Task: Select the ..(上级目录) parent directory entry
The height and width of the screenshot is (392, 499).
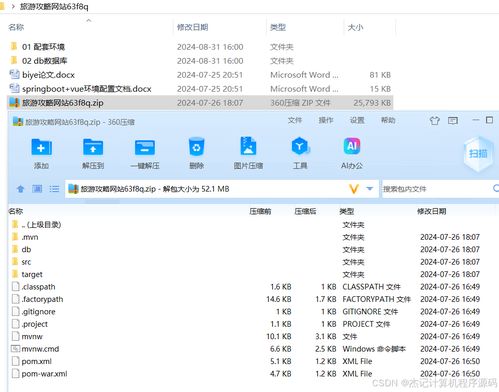Action: point(41,225)
